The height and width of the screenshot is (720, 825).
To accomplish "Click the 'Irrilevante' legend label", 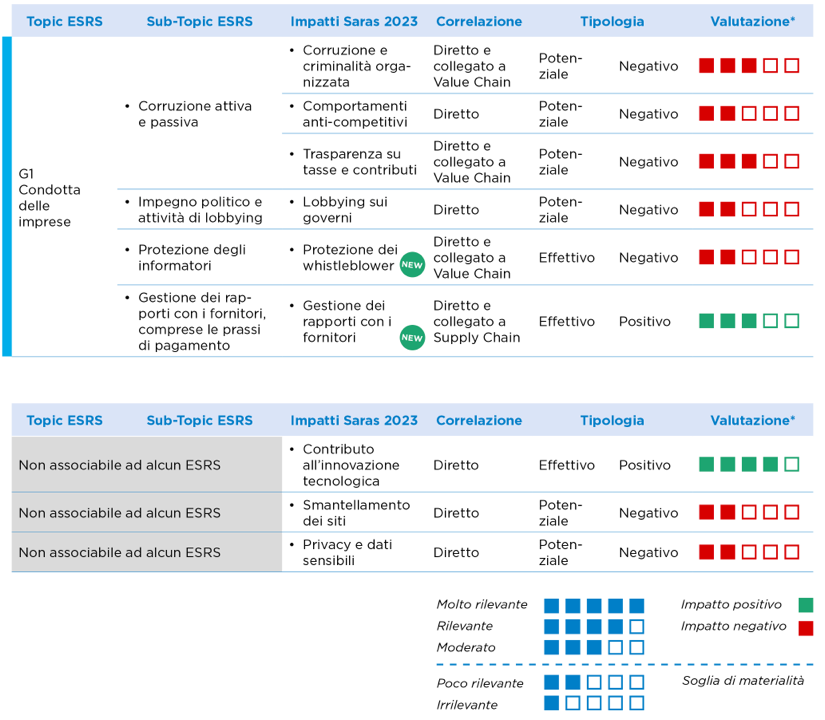I will (467, 705).
